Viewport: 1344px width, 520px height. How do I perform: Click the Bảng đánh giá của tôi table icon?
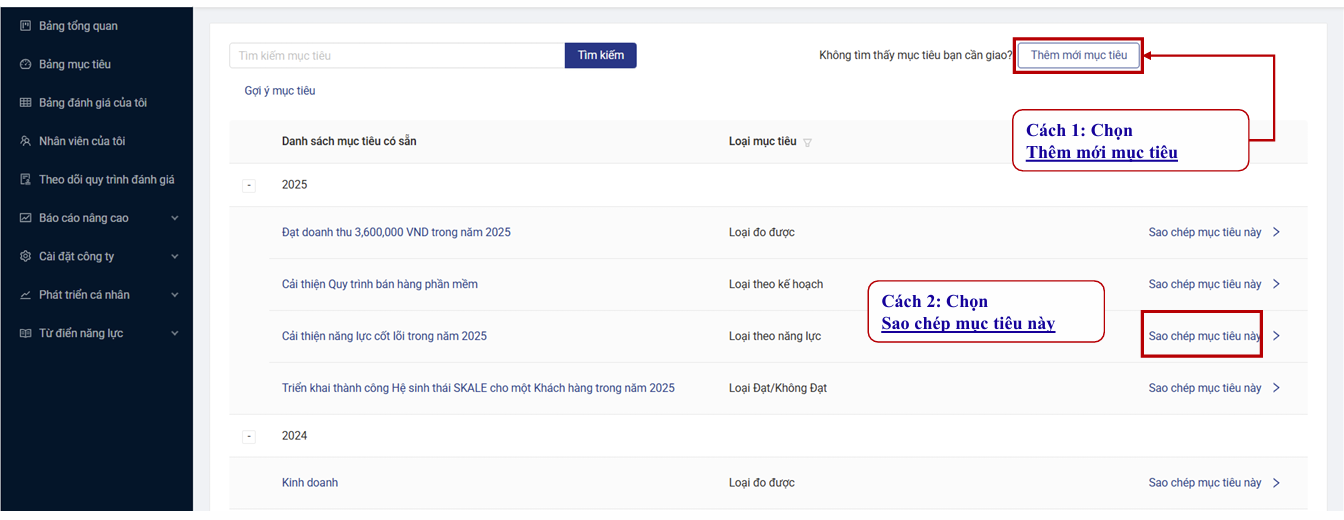click(26, 103)
